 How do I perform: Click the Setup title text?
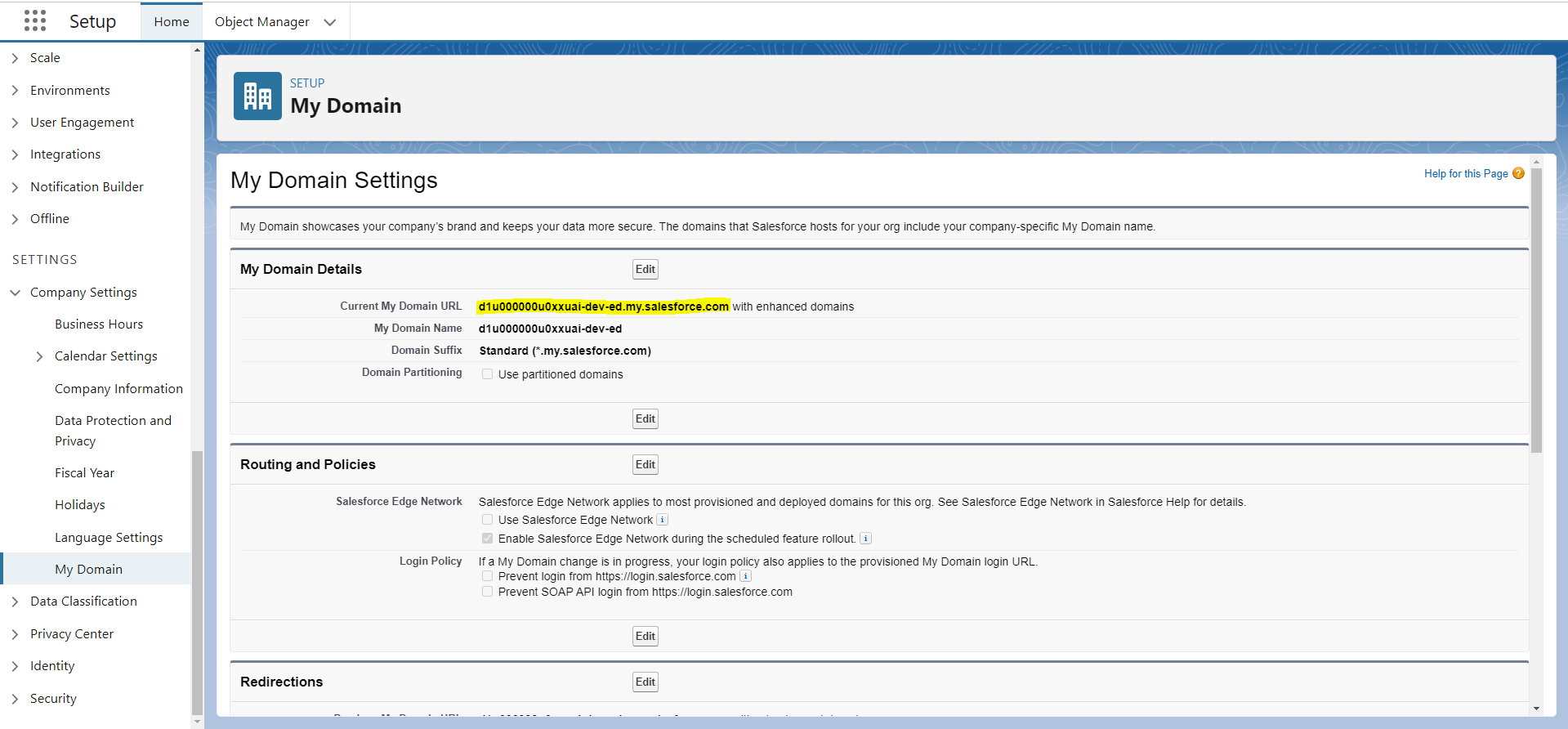(x=92, y=21)
